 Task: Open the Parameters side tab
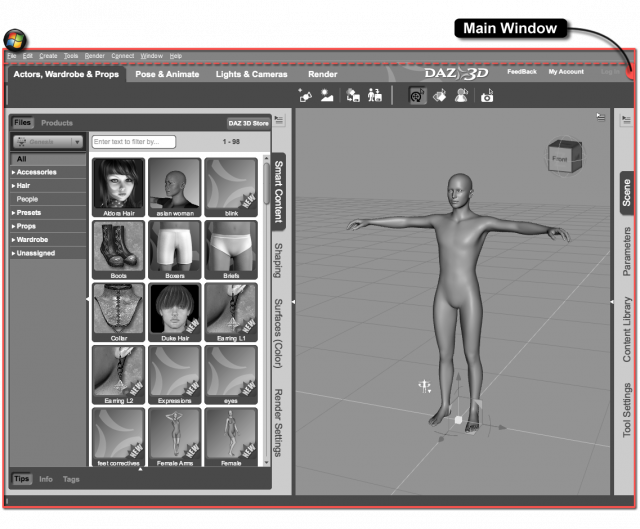click(626, 251)
